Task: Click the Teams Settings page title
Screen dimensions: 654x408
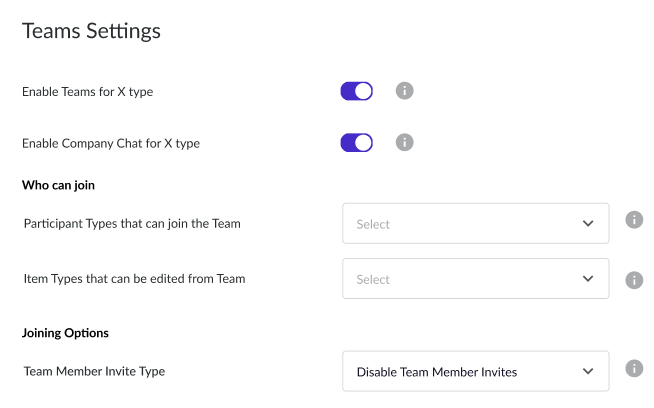Action: pyautogui.click(x=91, y=31)
